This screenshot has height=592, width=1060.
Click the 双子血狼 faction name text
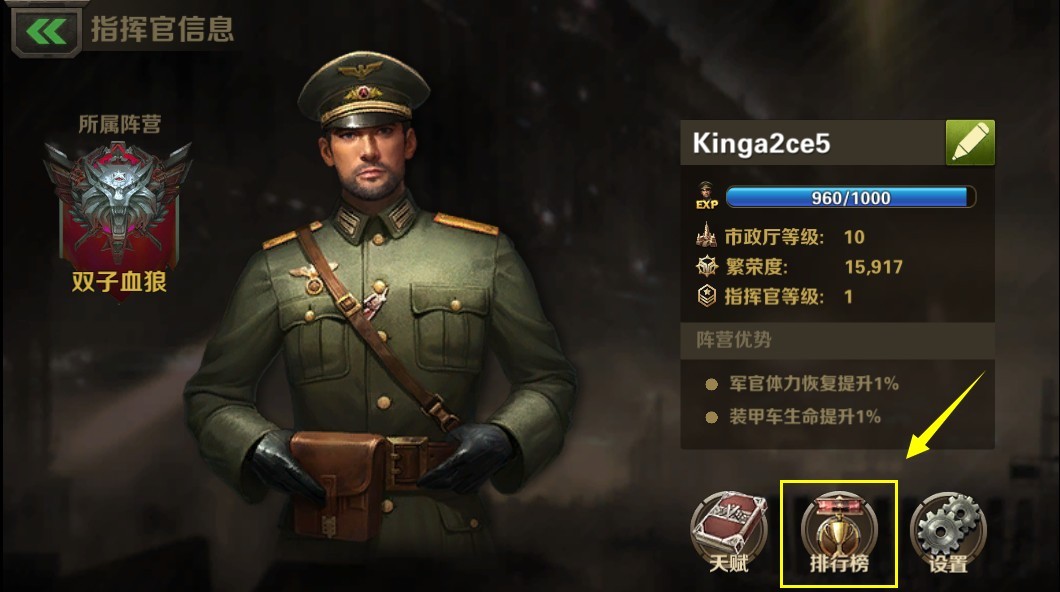119,281
